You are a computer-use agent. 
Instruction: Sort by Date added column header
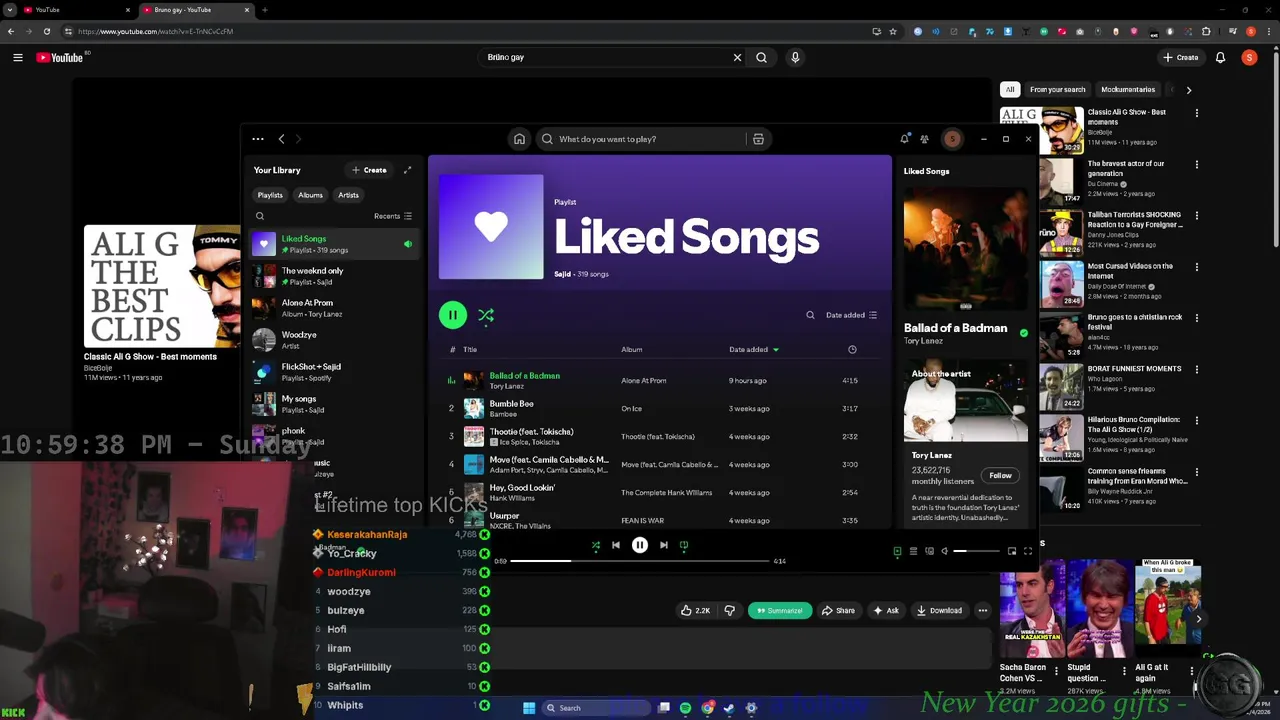click(x=753, y=349)
